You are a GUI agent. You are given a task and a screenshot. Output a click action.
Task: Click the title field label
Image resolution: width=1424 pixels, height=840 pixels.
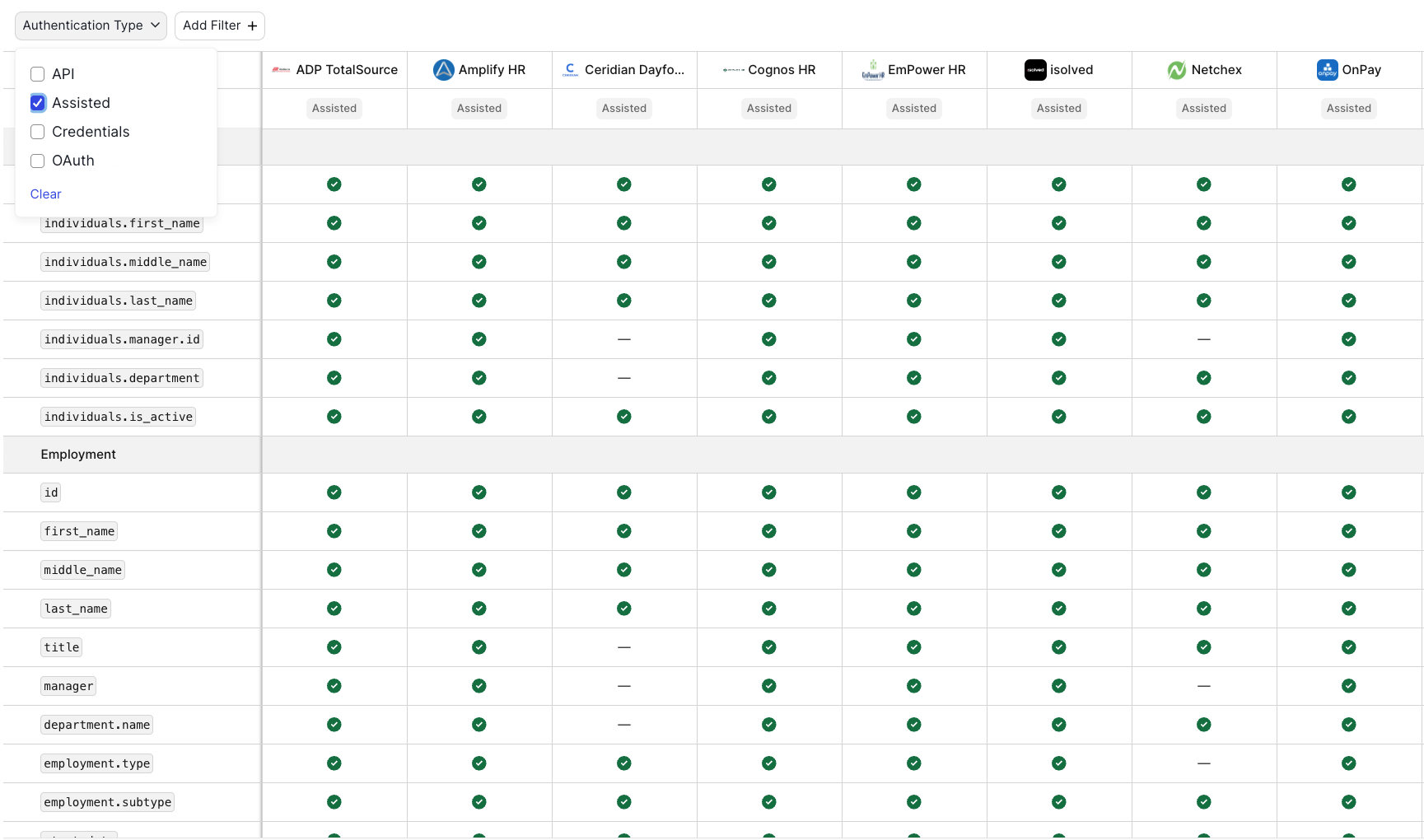pyautogui.click(x=62, y=647)
